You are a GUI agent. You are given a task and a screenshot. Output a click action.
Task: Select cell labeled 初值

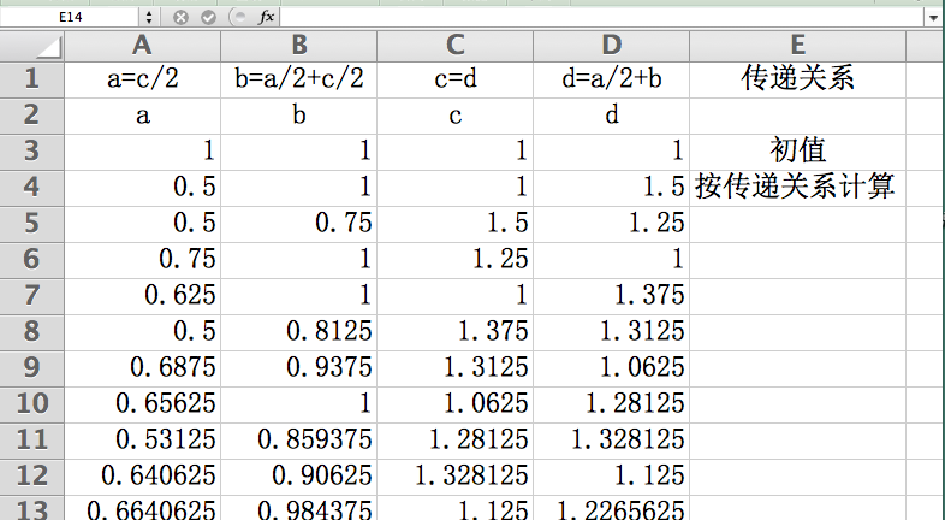[797, 151]
